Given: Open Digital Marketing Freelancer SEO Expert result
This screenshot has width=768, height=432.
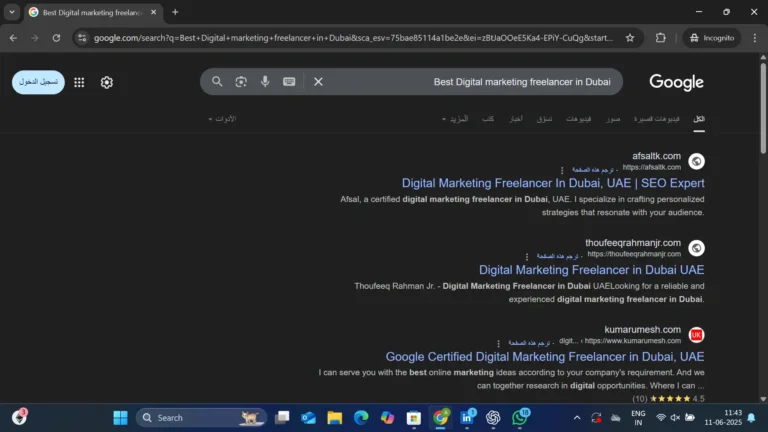Looking at the screenshot, I should [x=553, y=183].
